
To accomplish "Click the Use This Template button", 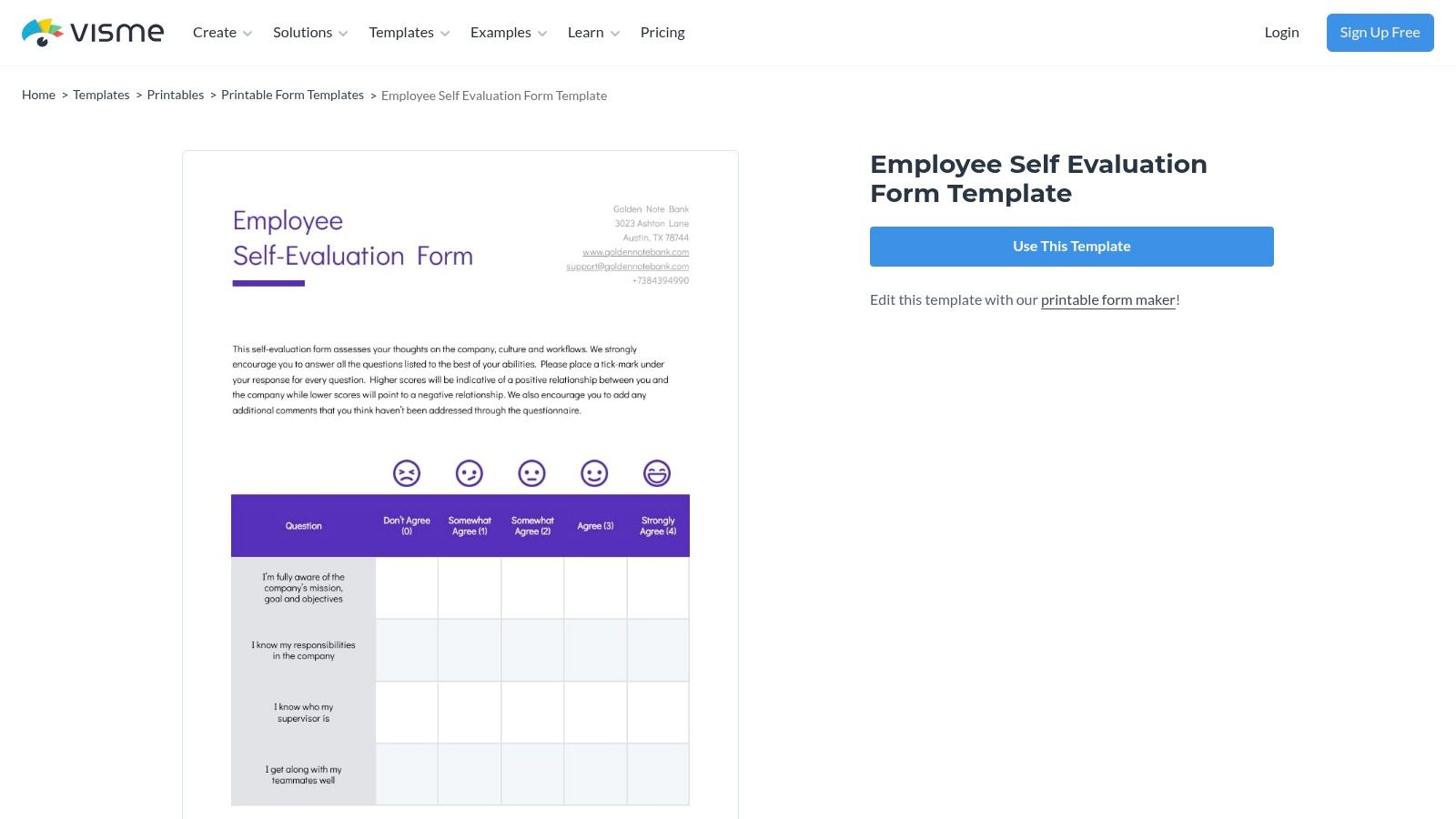I will [1072, 247].
